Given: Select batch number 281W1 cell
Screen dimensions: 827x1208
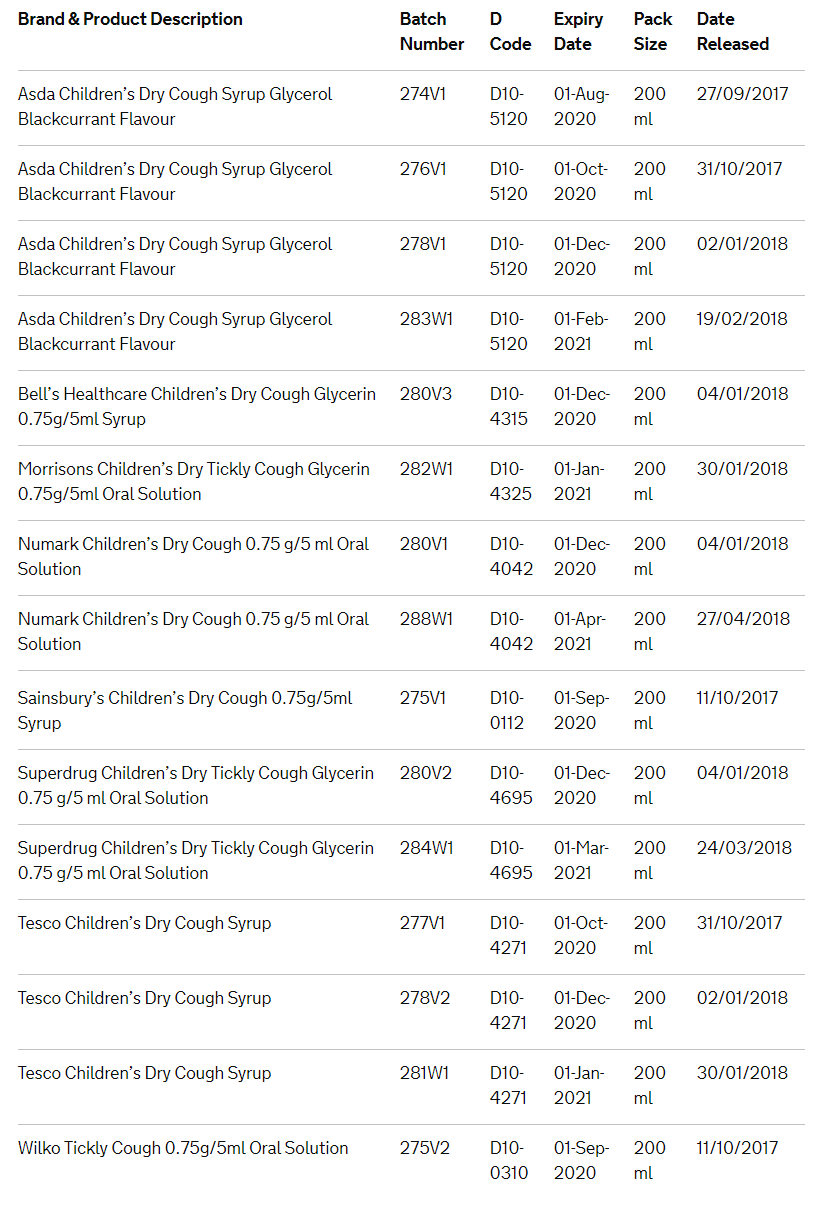Looking at the screenshot, I should pyautogui.click(x=424, y=1073).
